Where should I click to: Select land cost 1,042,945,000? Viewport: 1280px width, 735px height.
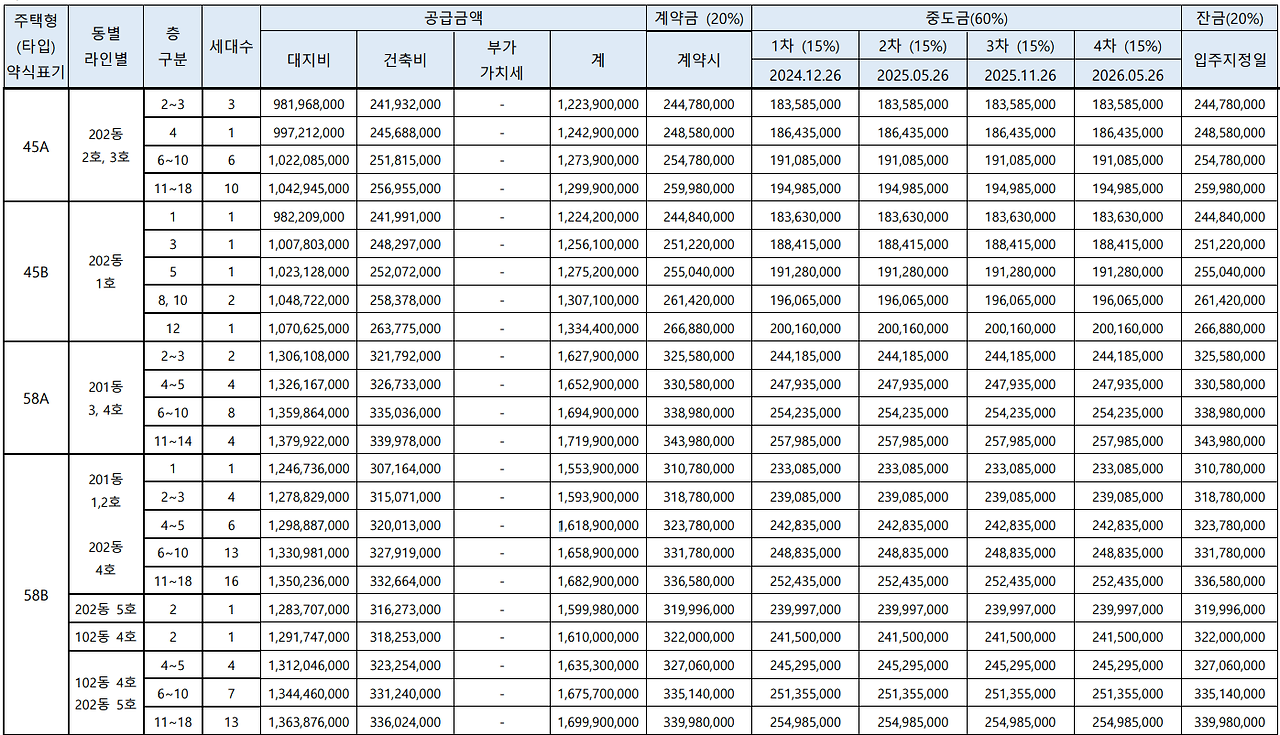coord(309,188)
